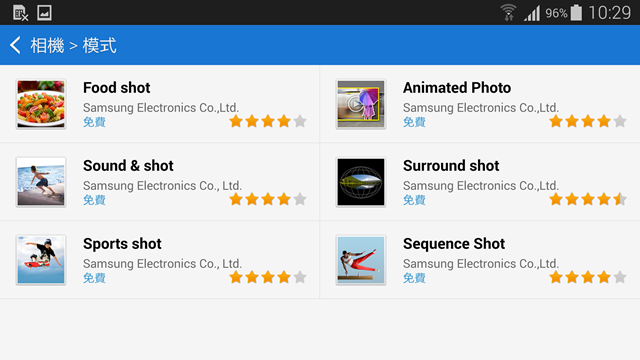640x360 pixels.
Task: Open the Surround shot title link
Action: click(x=451, y=166)
